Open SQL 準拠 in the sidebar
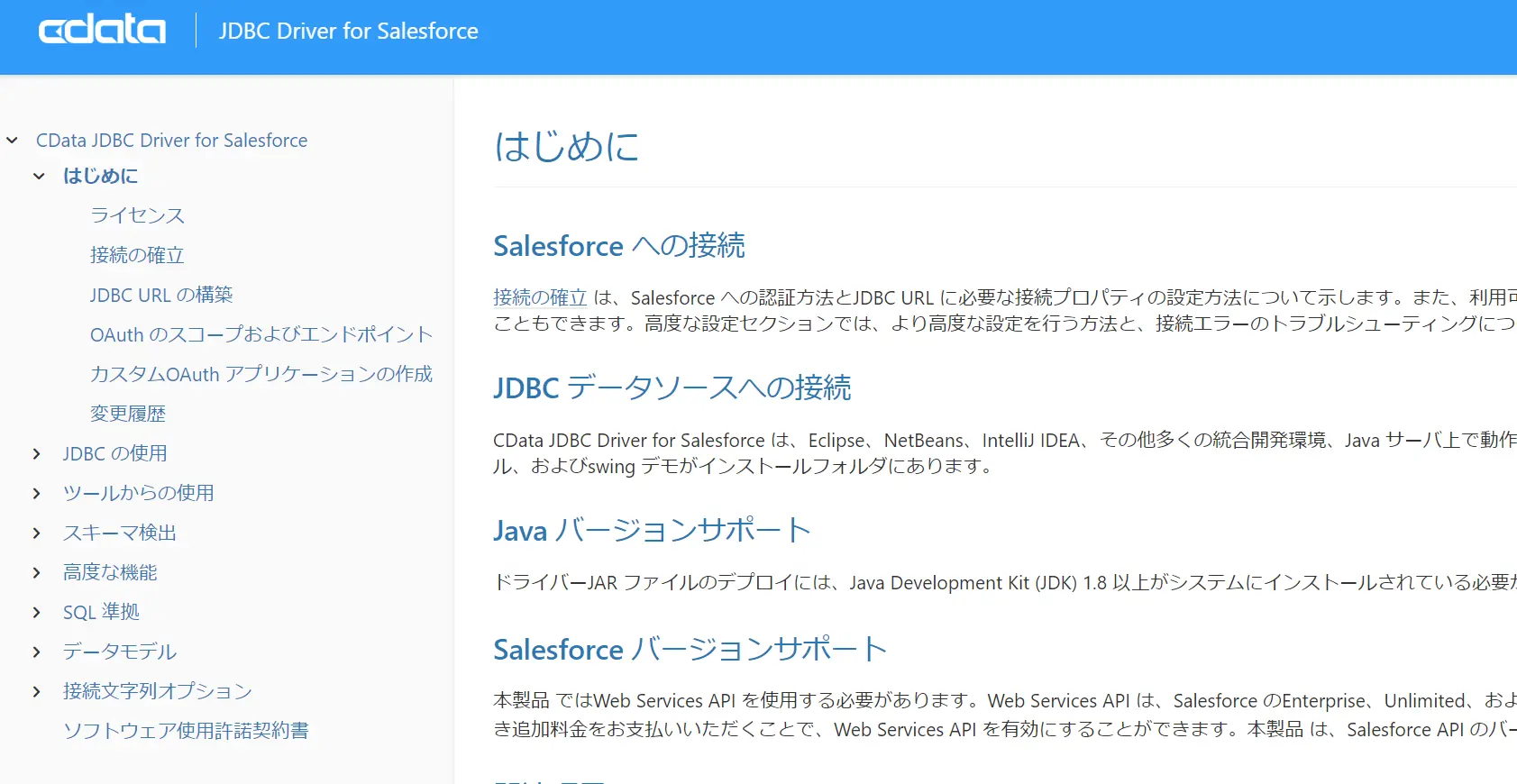This screenshot has width=1517, height=784. click(x=101, y=612)
